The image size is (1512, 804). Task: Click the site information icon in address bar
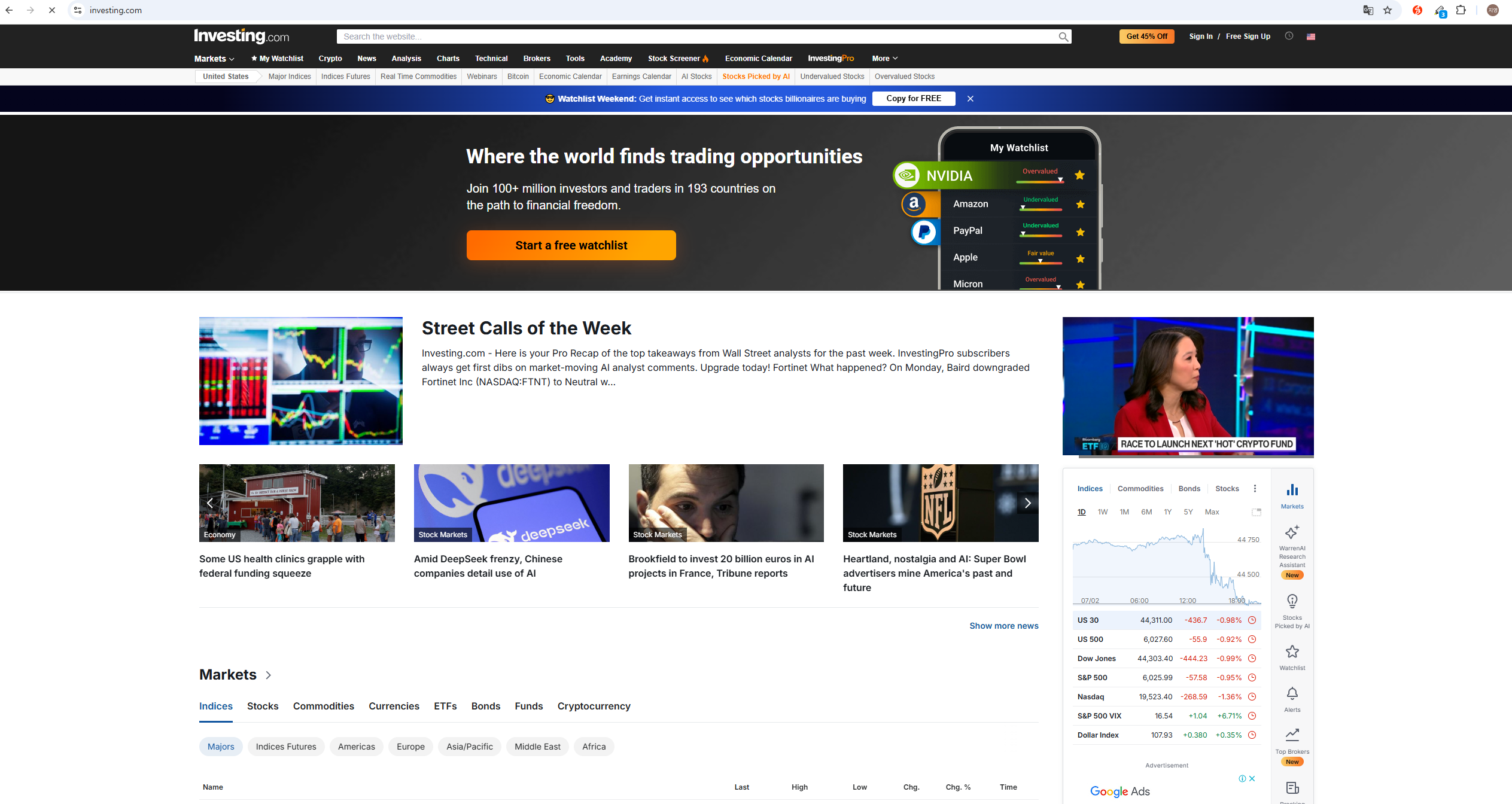(x=78, y=10)
